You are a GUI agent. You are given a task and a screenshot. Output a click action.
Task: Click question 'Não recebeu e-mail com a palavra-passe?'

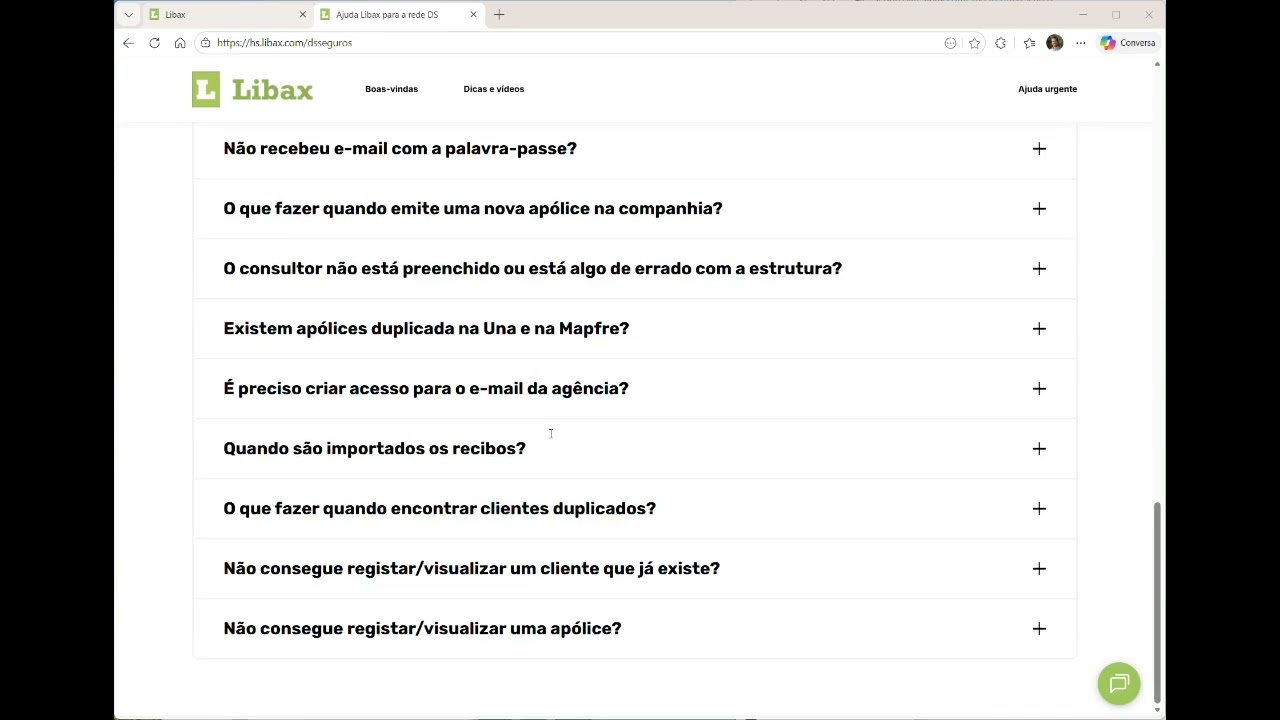coord(400,148)
